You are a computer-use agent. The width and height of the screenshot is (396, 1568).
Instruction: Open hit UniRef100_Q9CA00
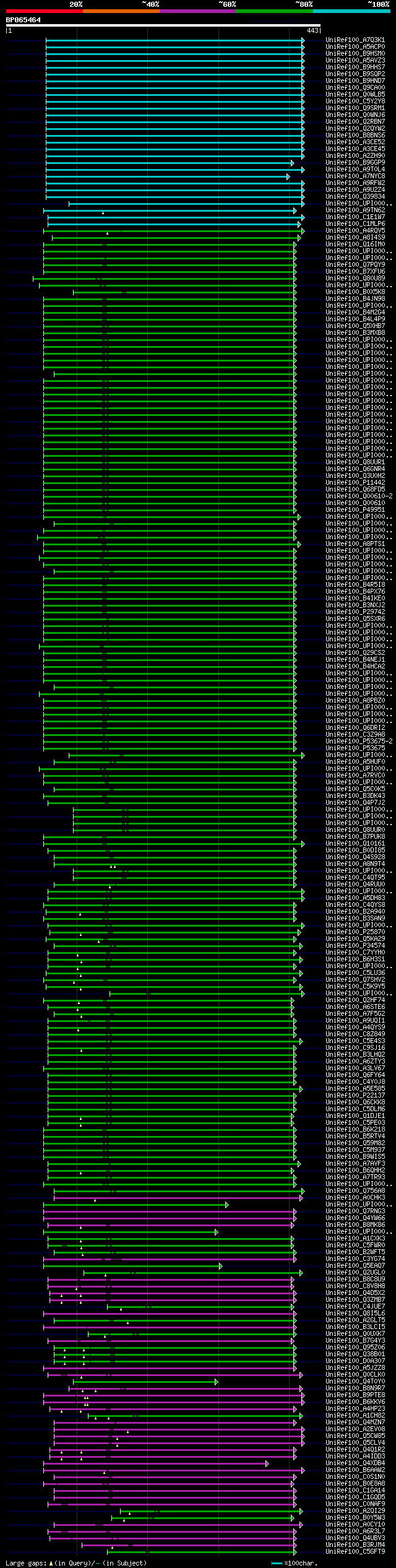point(355,88)
